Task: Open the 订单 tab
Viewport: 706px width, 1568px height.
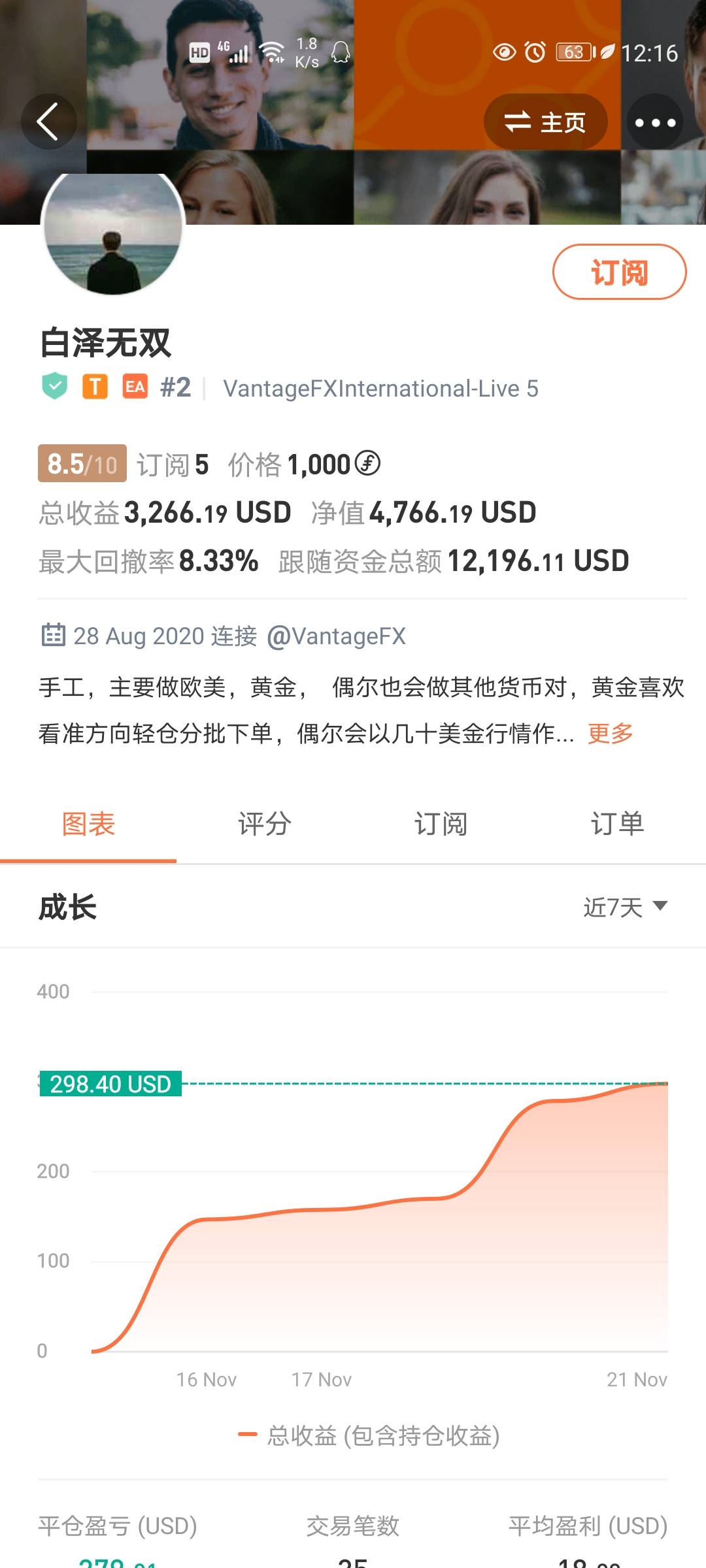Action: pyautogui.click(x=617, y=824)
